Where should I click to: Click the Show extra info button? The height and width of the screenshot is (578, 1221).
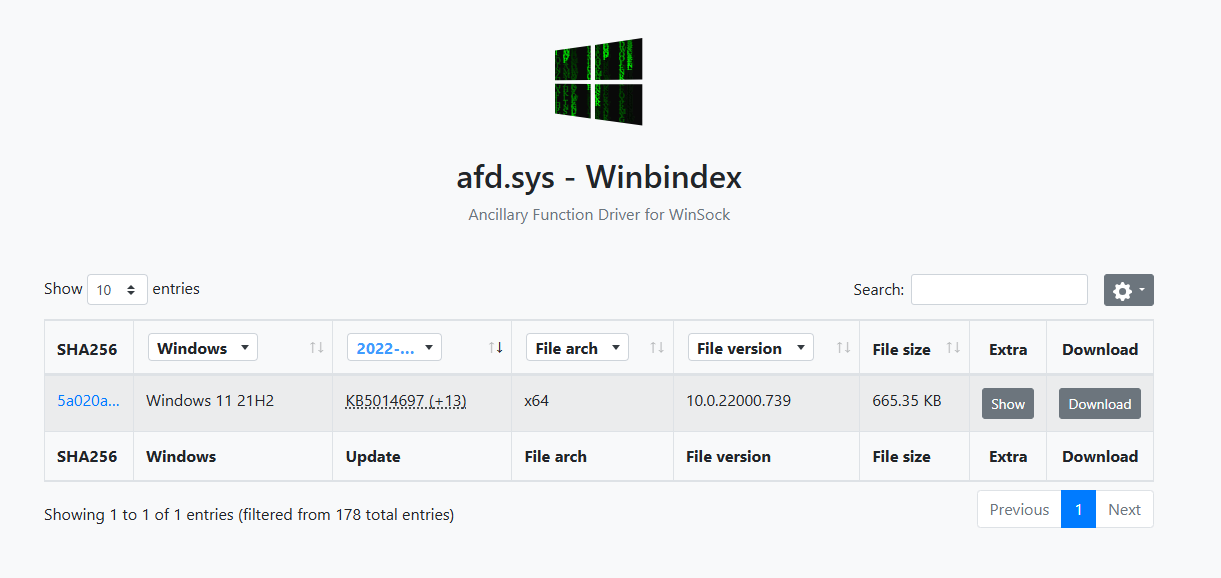[1008, 404]
